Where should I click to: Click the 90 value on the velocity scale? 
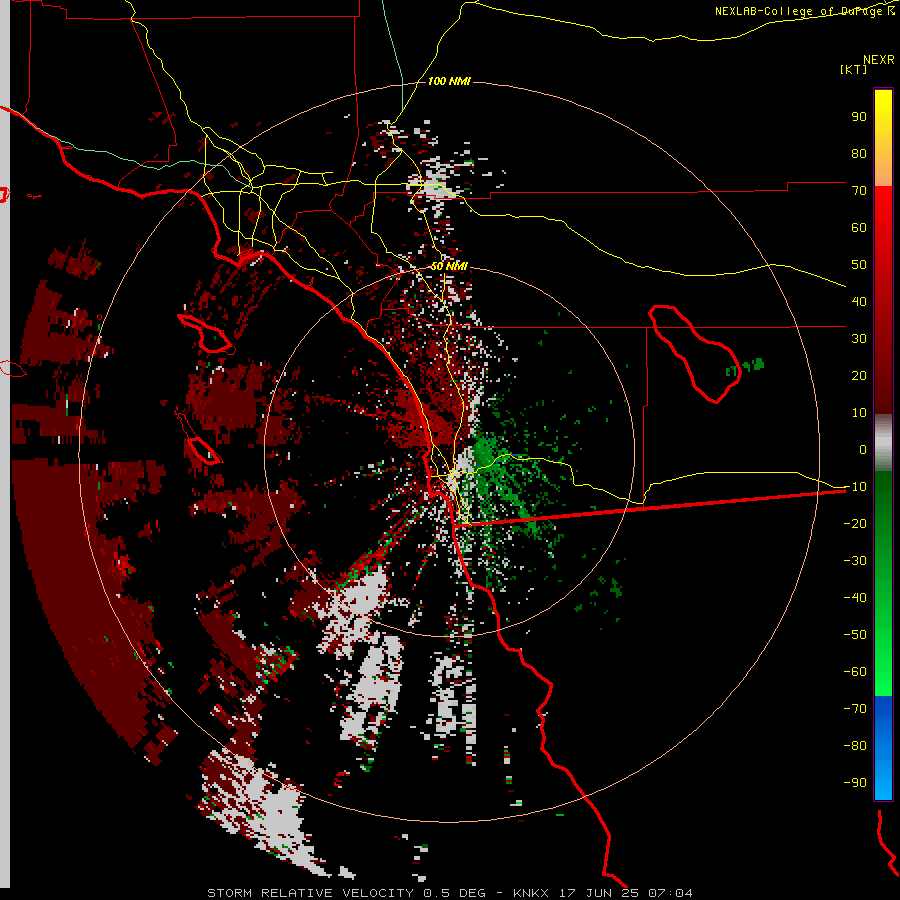pyautogui.click(x=859, y=117)
